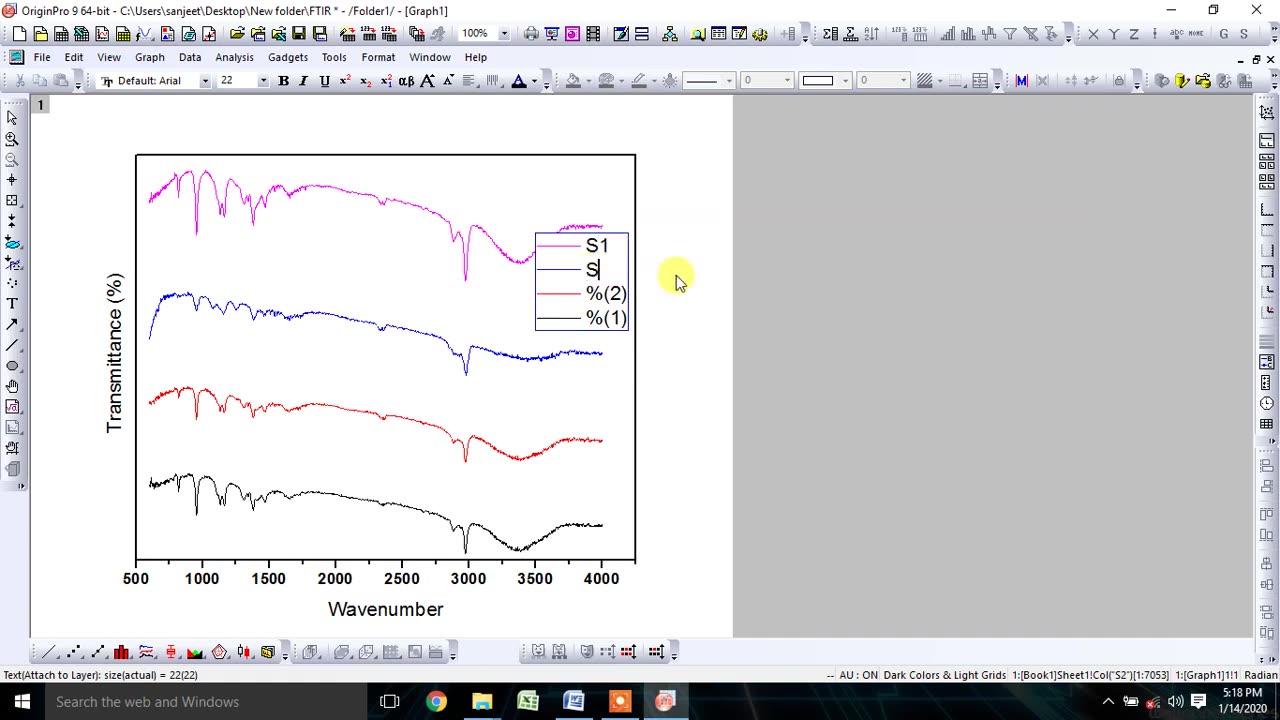Viewport: 1280px width, 720px height.
Task: Open the Format menu
Action: [x=379, y=57]
